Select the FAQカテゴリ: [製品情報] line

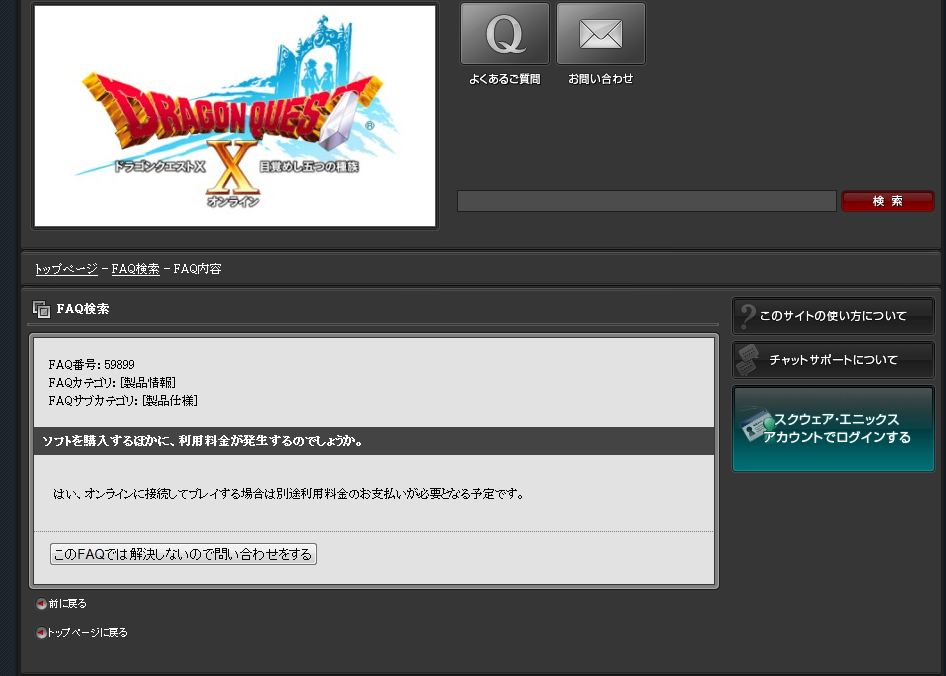112,383
